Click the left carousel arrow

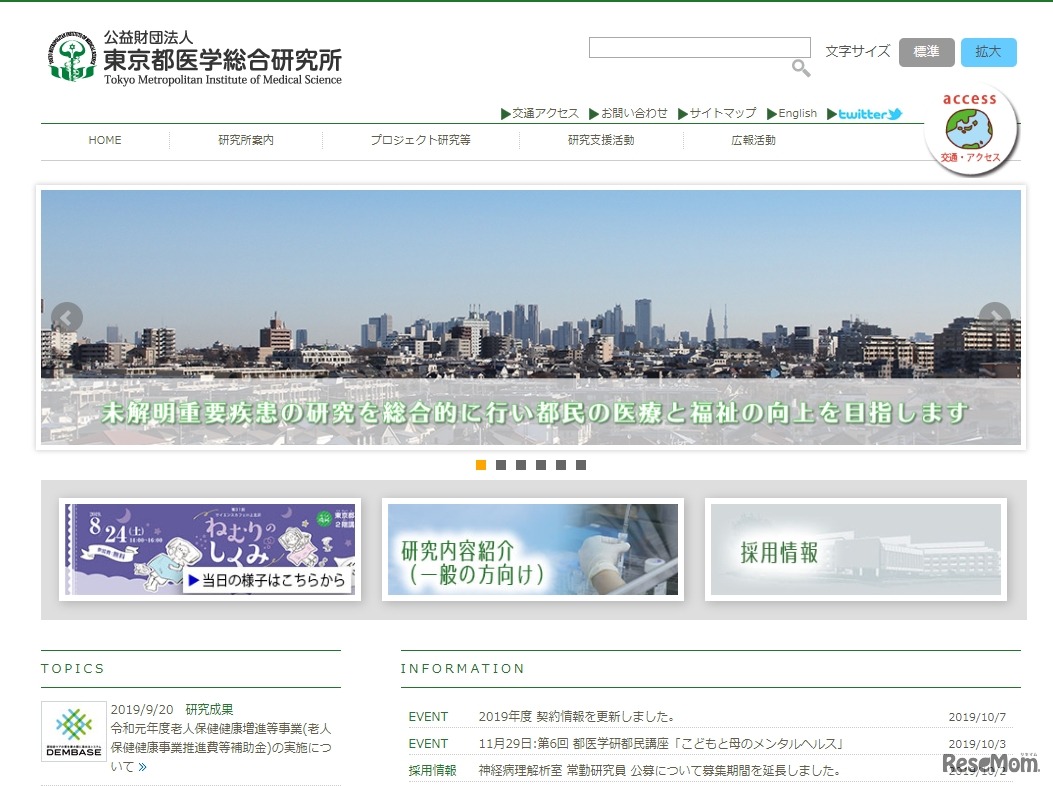point(66,318)
